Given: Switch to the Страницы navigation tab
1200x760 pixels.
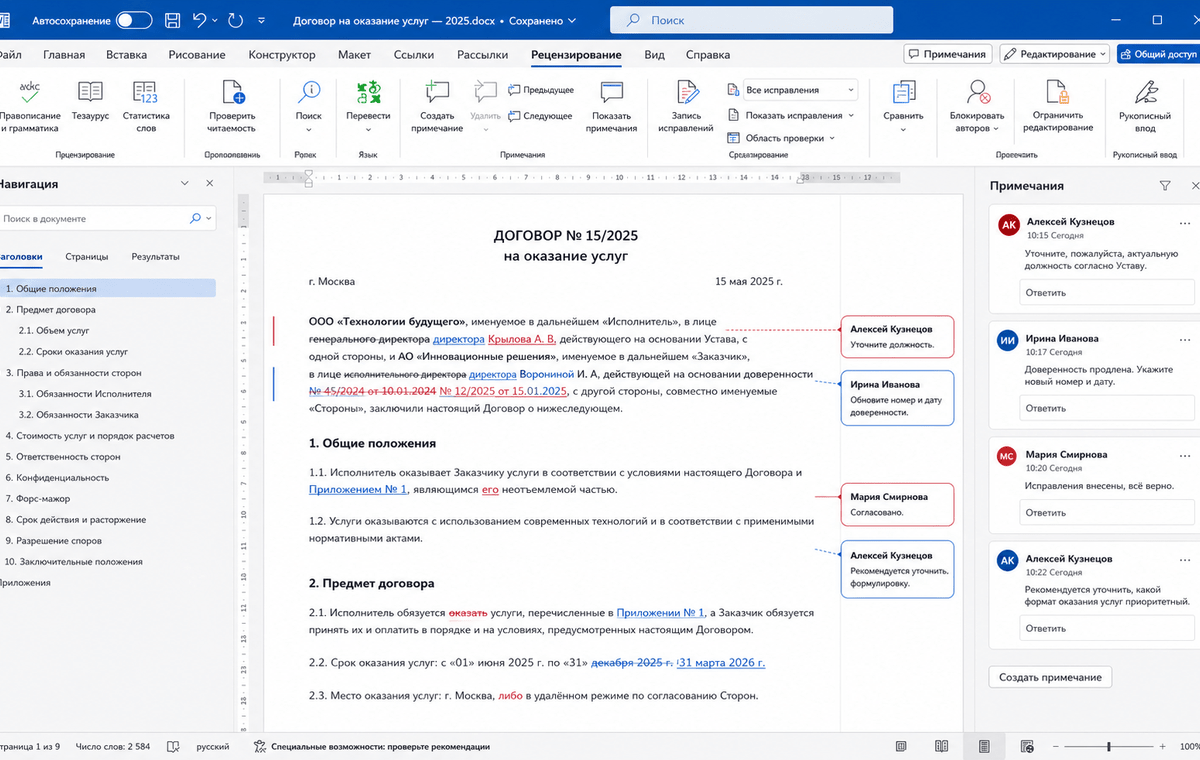Looking at the screenshot, I should pos(87,257).
